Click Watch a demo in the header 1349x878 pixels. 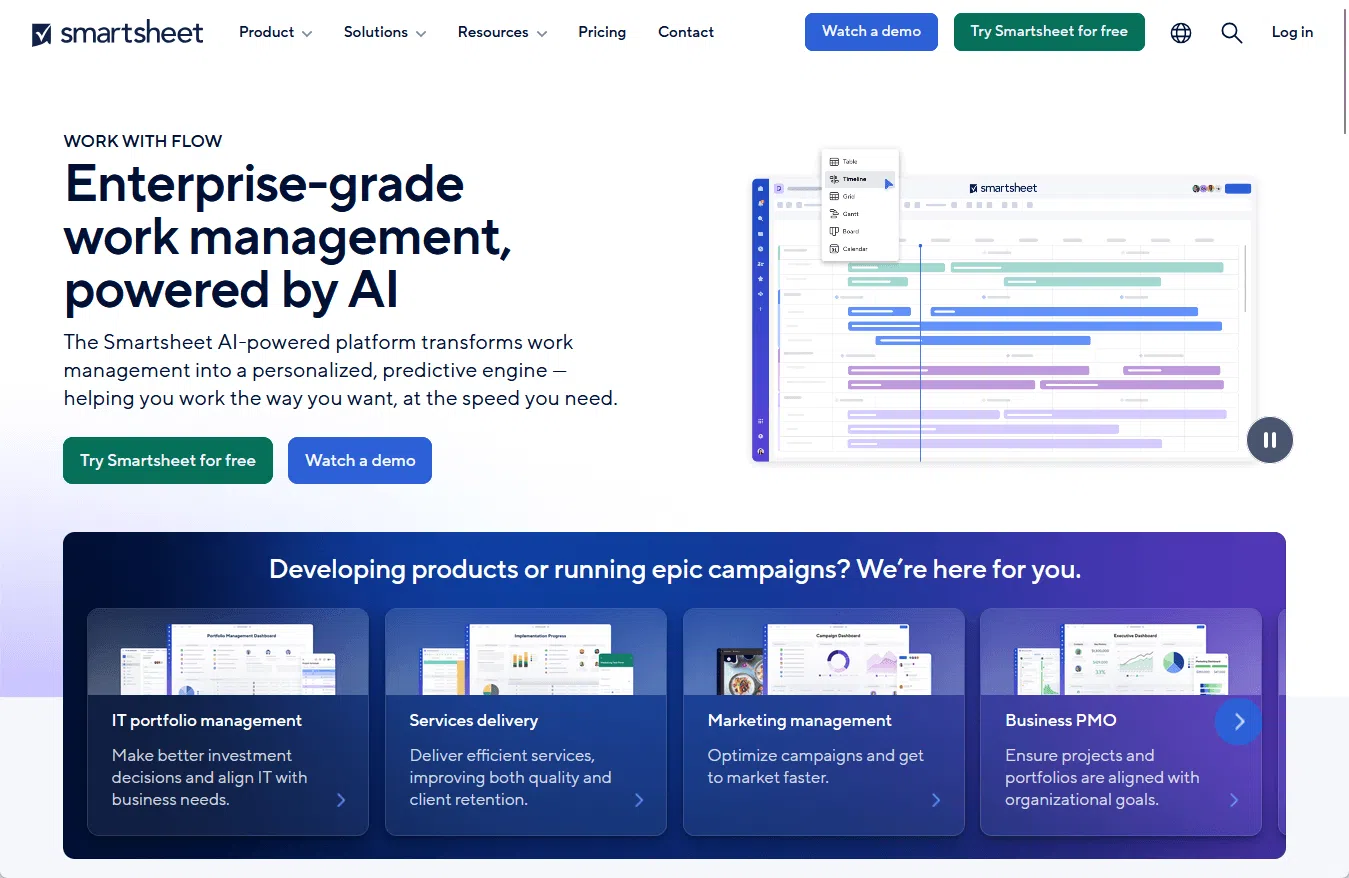[871, 32]
